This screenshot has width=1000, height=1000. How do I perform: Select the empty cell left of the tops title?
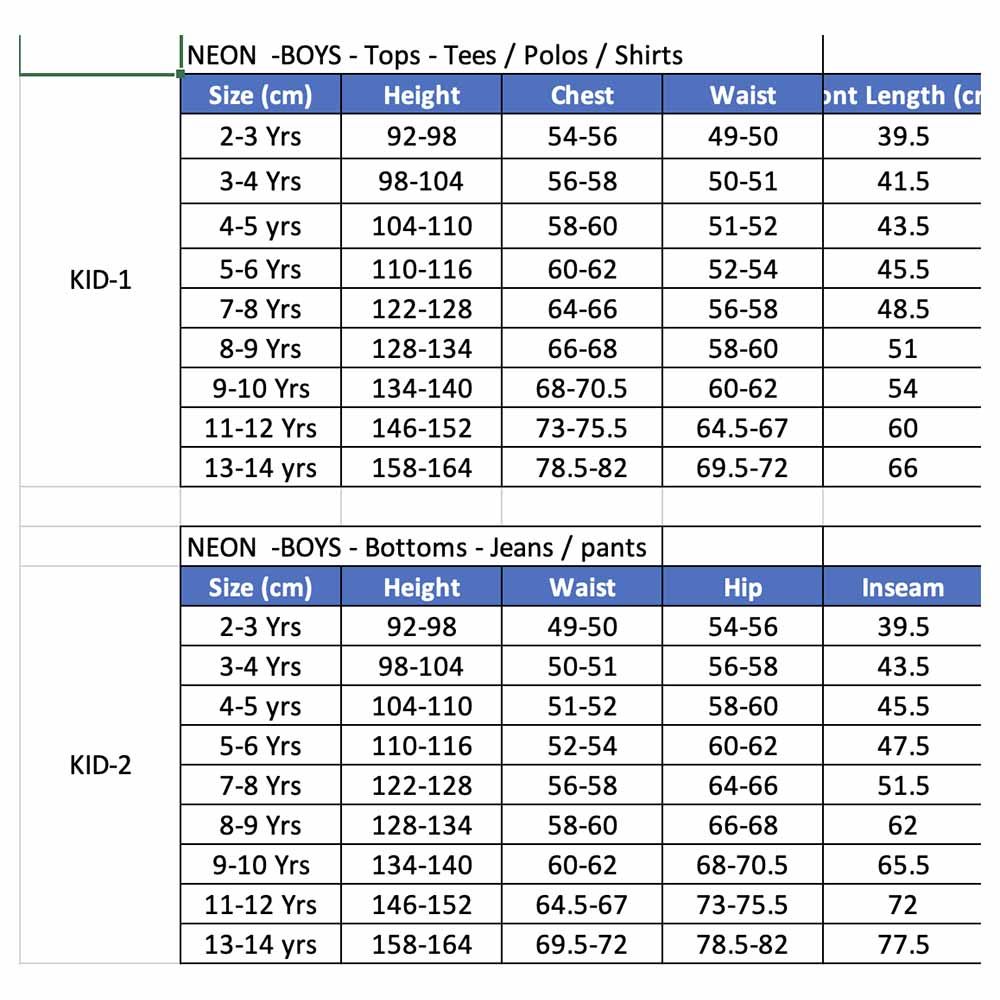click(x=100, y=55)
